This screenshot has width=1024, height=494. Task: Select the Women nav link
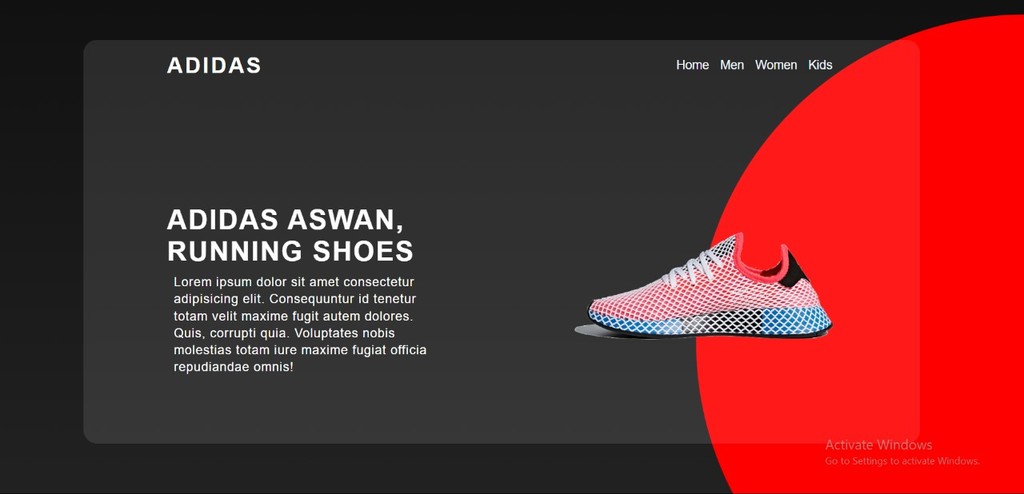click(x=776, y=65)
